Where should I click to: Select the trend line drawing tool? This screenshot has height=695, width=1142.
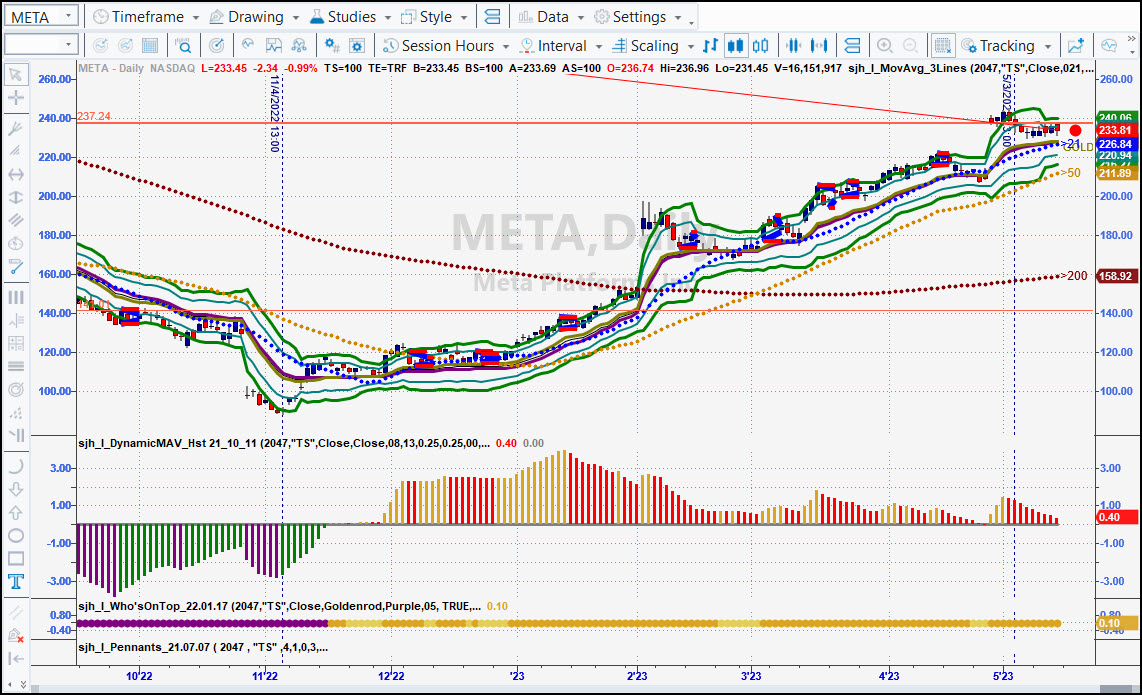pyautogui.click(x=15, y=267)
